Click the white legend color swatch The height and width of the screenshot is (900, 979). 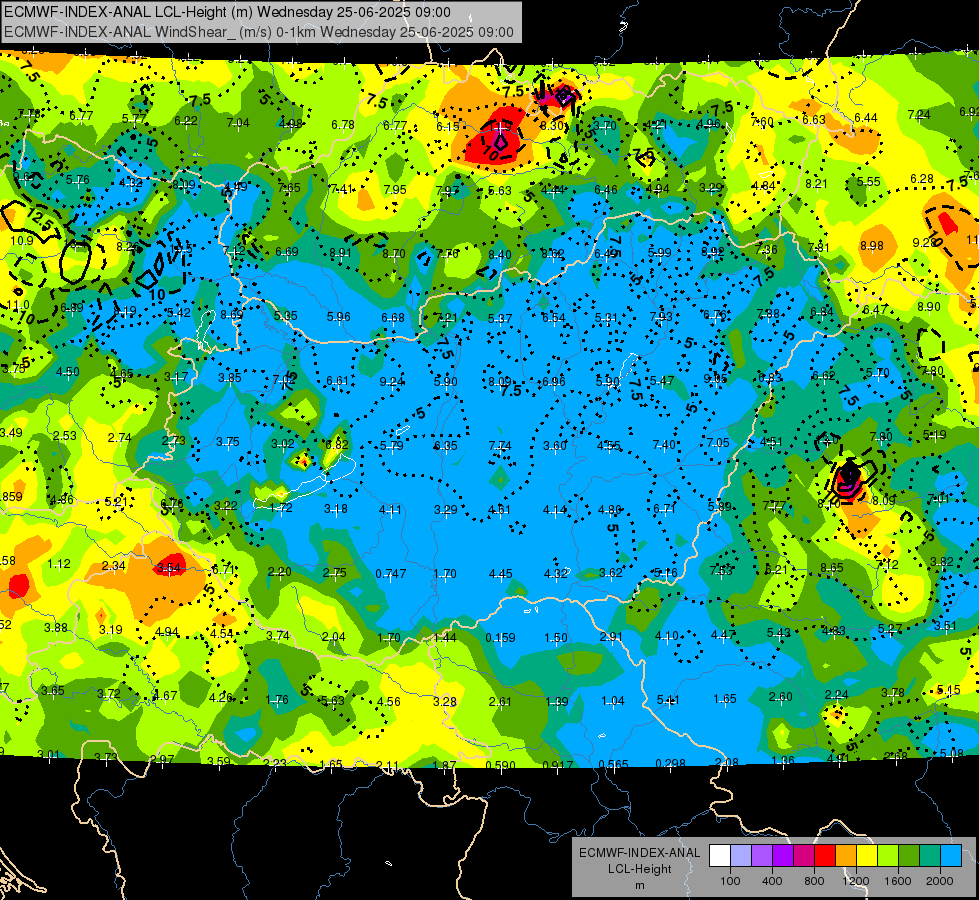point(720,856)
